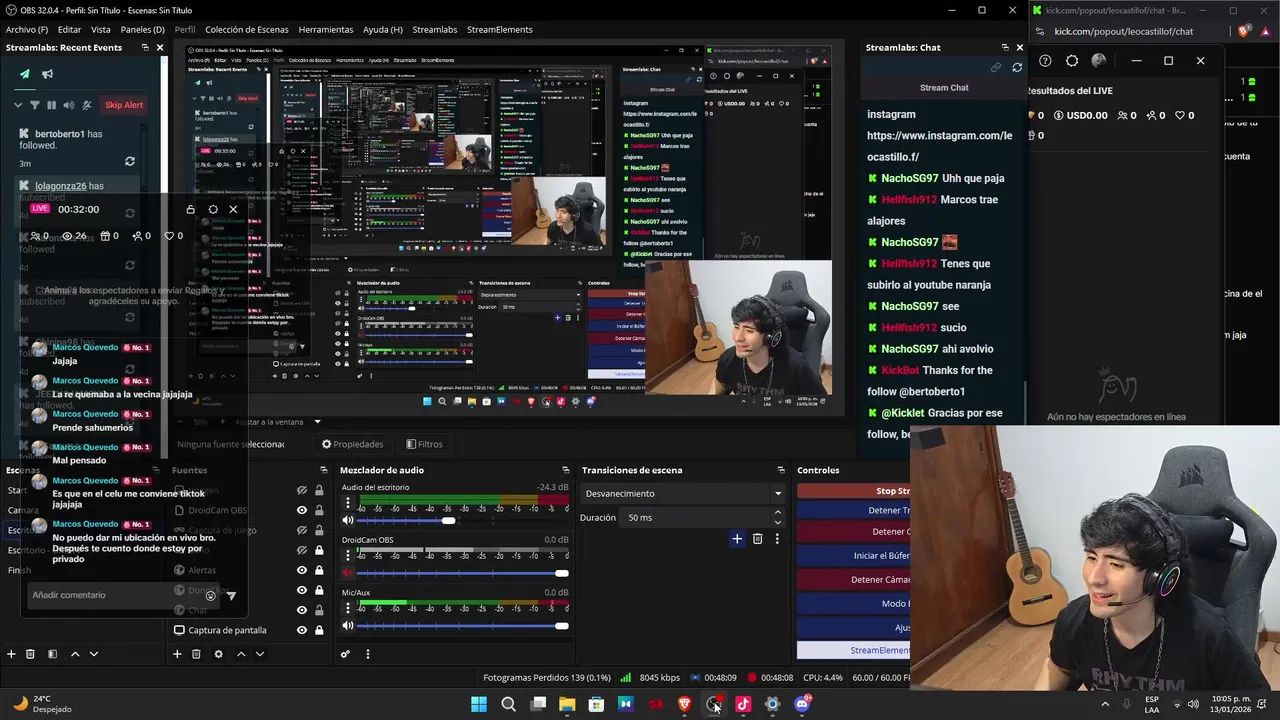Screen dimensions: 1280x720
Task: Open settings gear on the LIVE overlay
Action: (213, 210)
